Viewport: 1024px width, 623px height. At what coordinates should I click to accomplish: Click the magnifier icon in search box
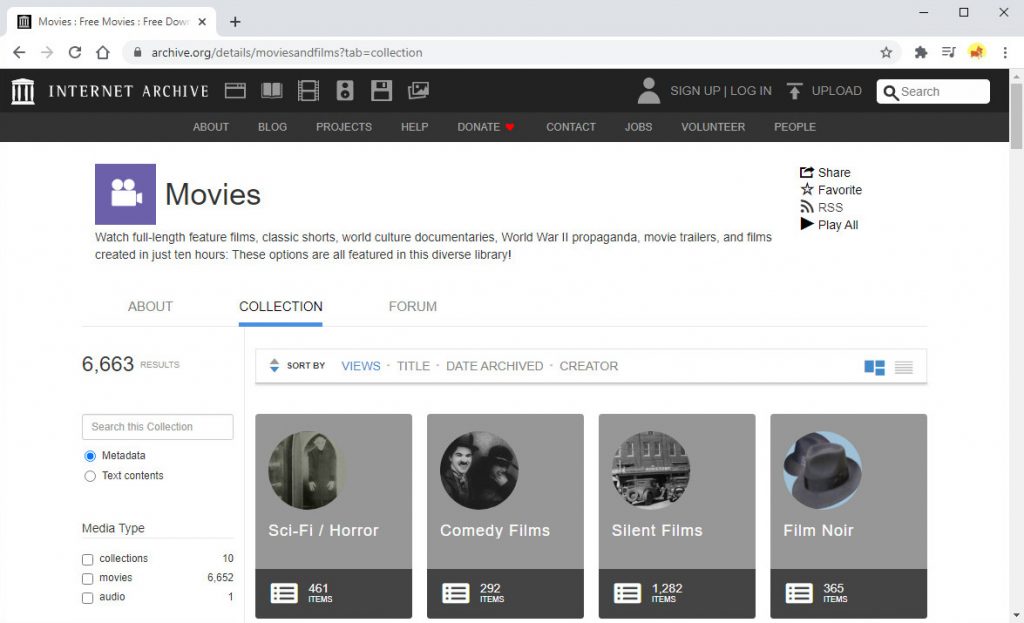point(891,93)
